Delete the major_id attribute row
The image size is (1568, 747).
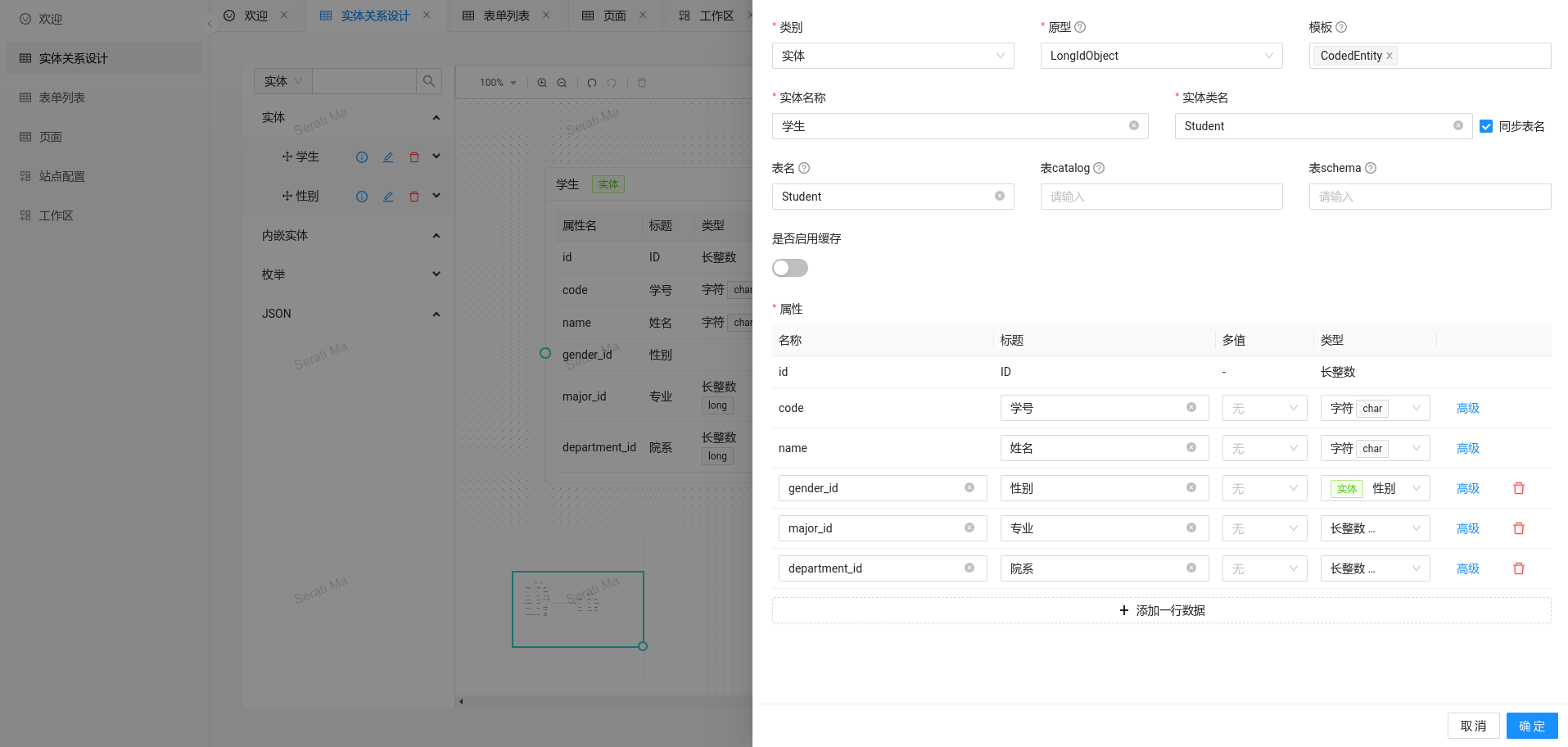click(x=1519, y=528)
